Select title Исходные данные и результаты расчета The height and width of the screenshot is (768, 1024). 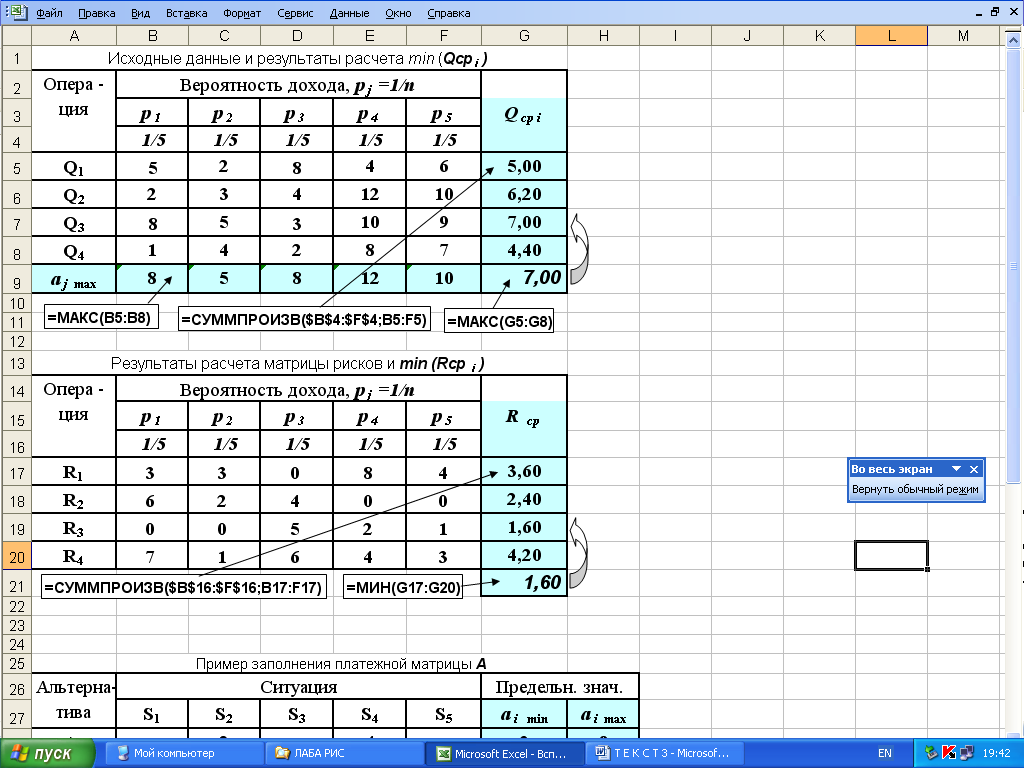[x=297, y=58]
